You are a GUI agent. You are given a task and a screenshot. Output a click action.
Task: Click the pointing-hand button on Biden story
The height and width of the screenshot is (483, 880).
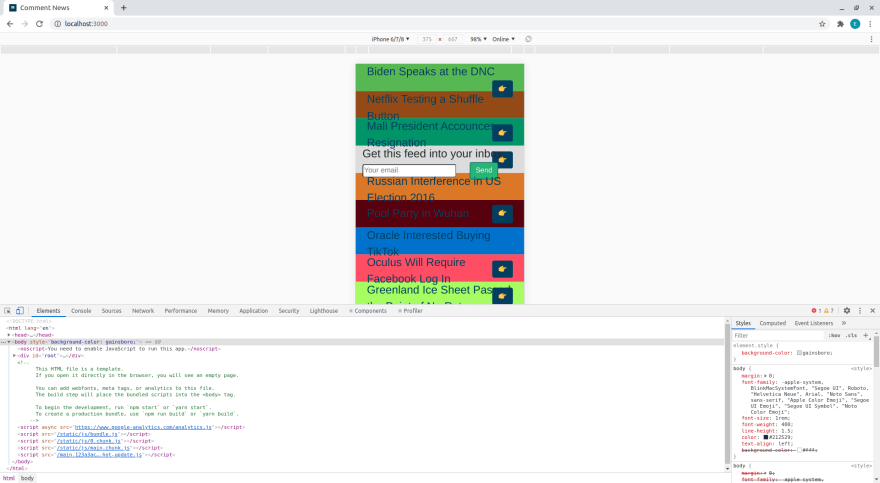click(502, 89)
